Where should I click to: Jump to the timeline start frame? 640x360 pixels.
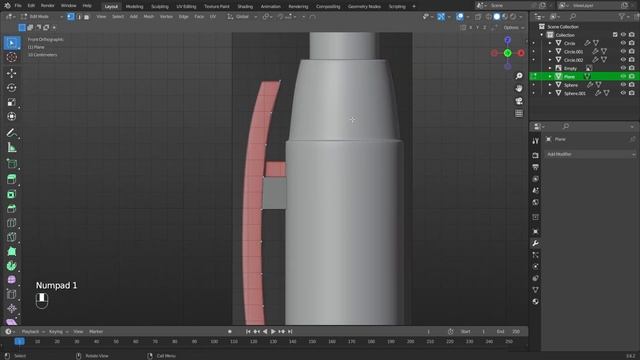tap(248, 332)
